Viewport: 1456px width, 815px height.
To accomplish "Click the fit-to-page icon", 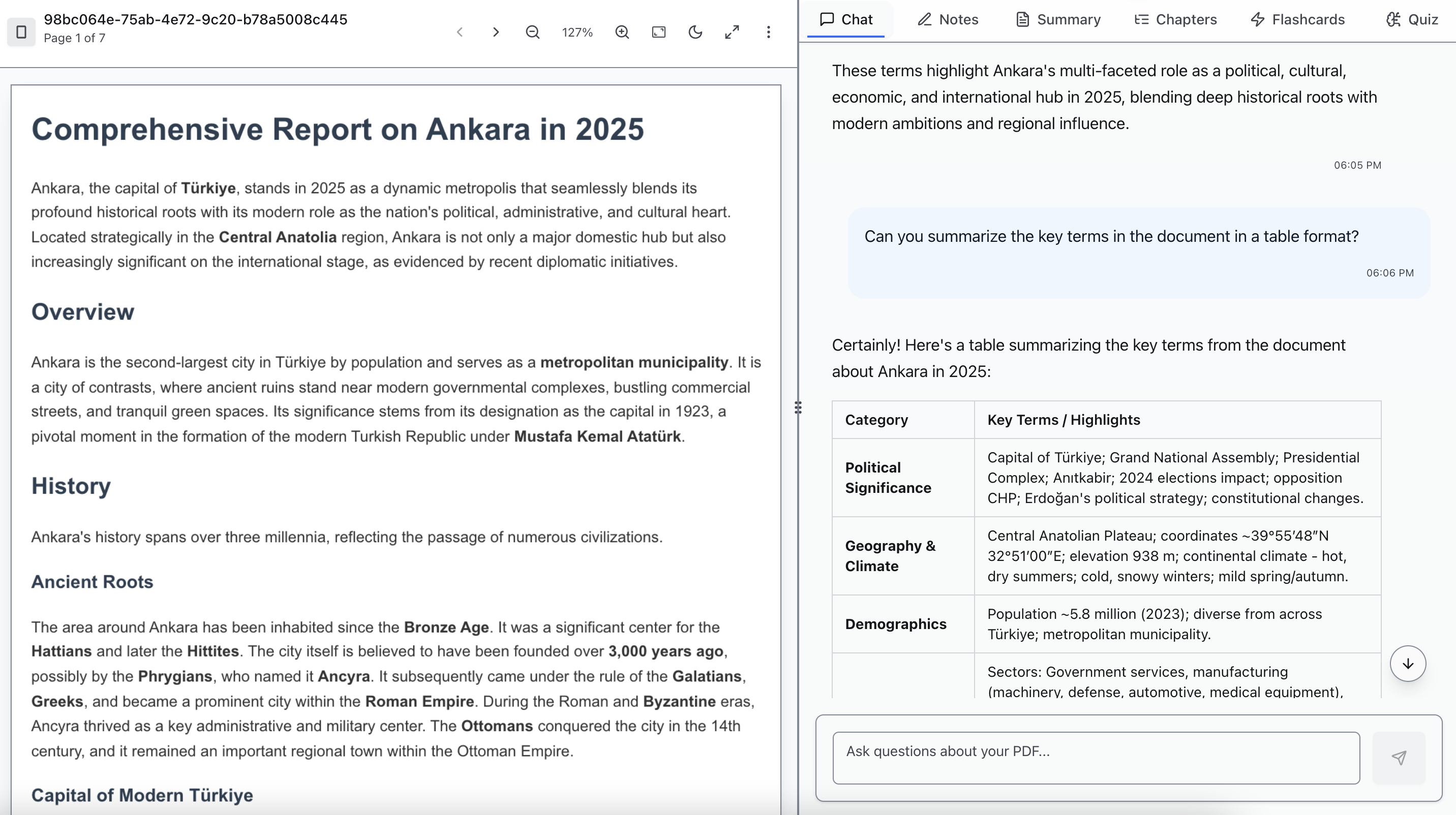I will tap(658, 32).
